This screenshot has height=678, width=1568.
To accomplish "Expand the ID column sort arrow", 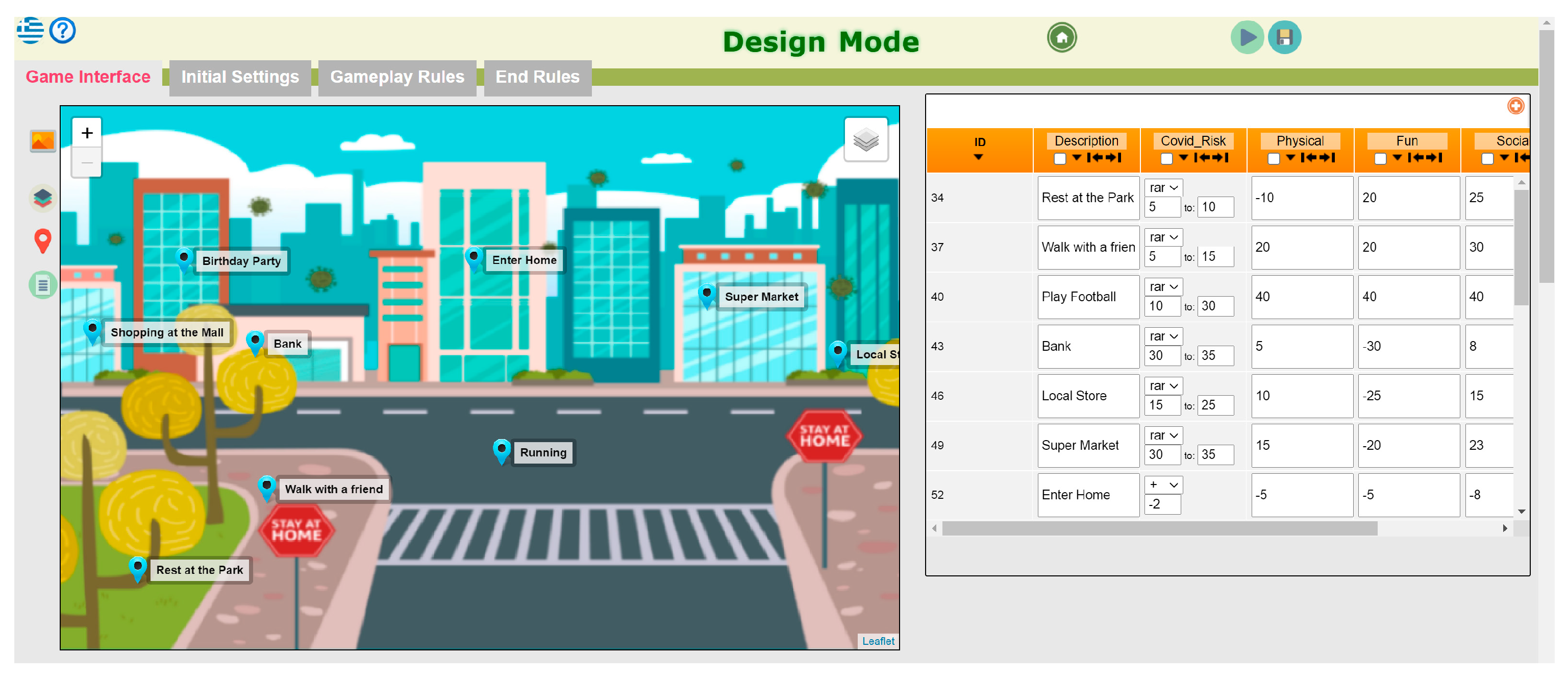I will (978, 157).
